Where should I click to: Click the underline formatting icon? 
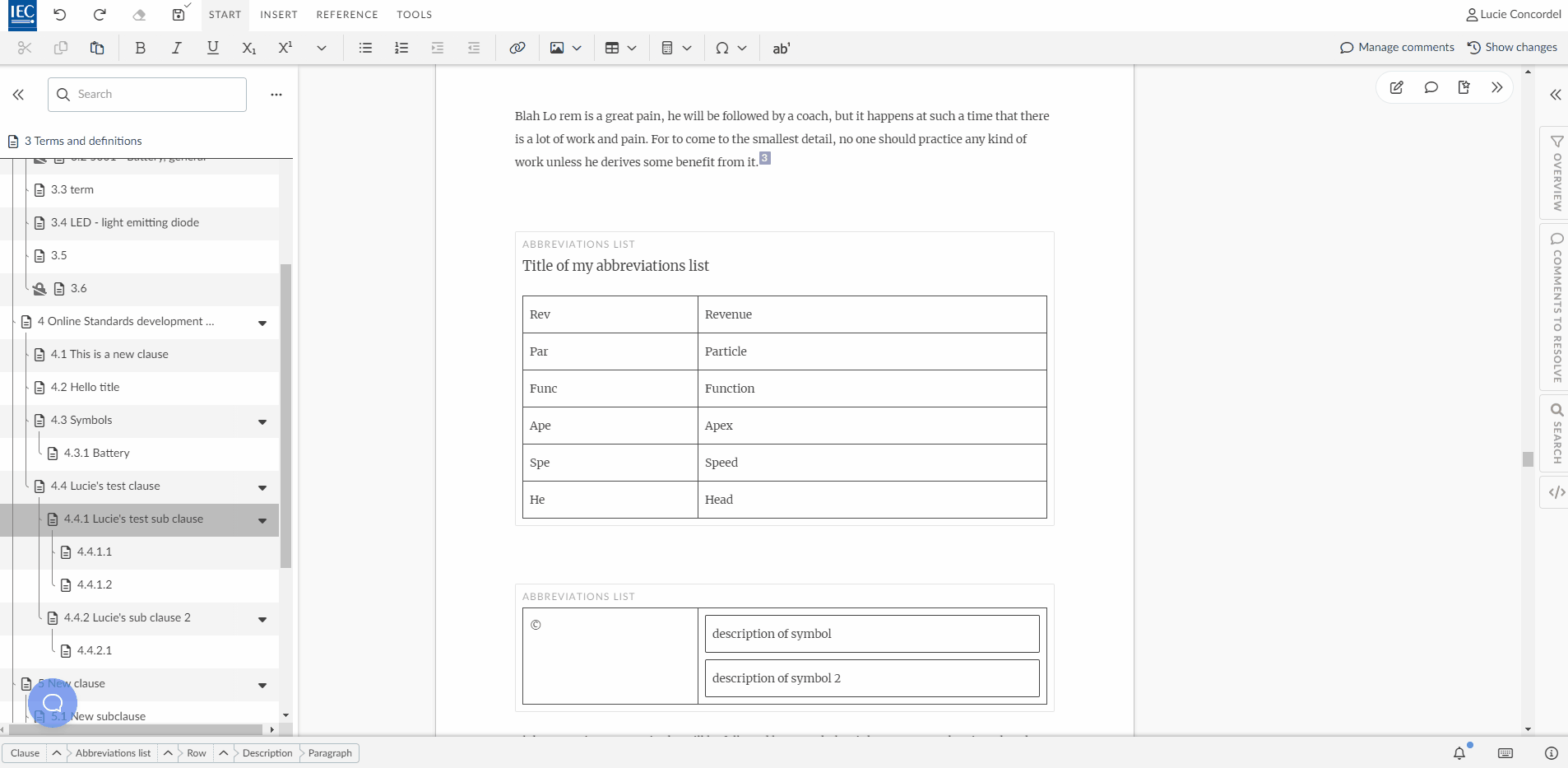[x=212, y=48]
